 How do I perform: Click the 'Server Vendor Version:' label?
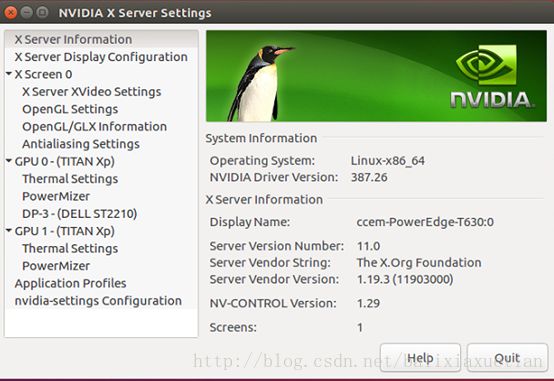(274, 279)
